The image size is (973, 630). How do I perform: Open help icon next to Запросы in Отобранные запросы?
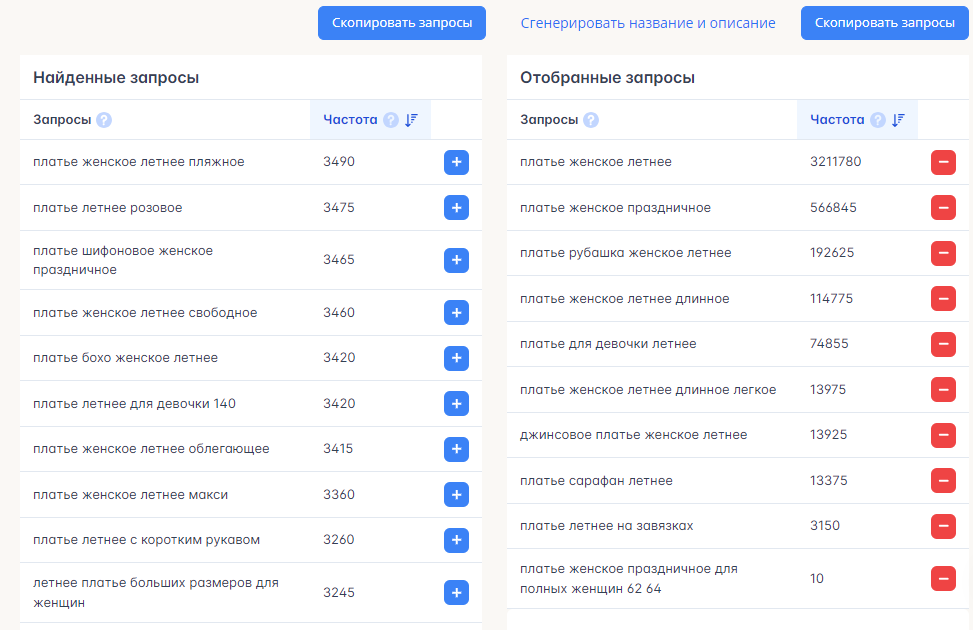pos(591,120)
